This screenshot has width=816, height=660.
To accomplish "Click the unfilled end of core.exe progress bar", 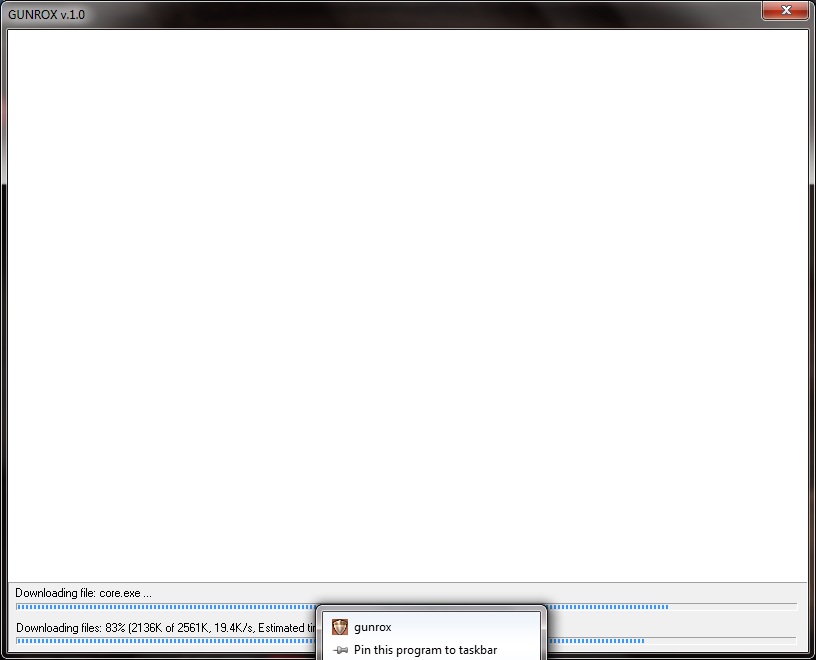I will (x=735, y=606).
